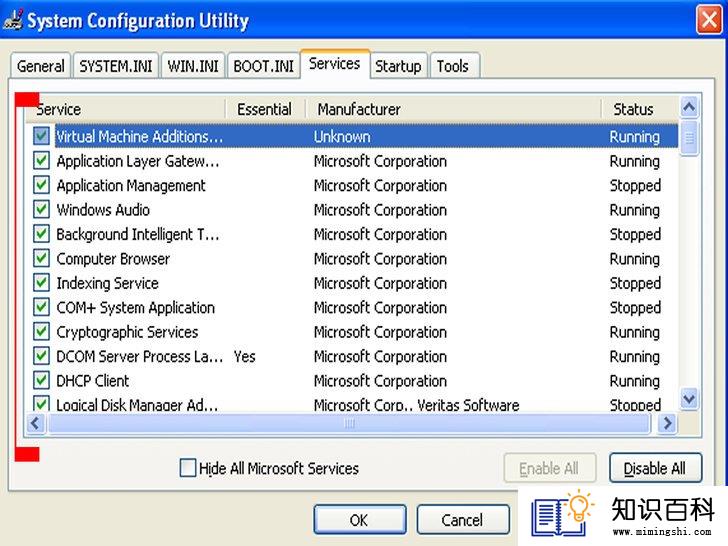Click the horizontal scrollbar thumb
Viewport: 728px width, 546px height.
click(349, 423)
